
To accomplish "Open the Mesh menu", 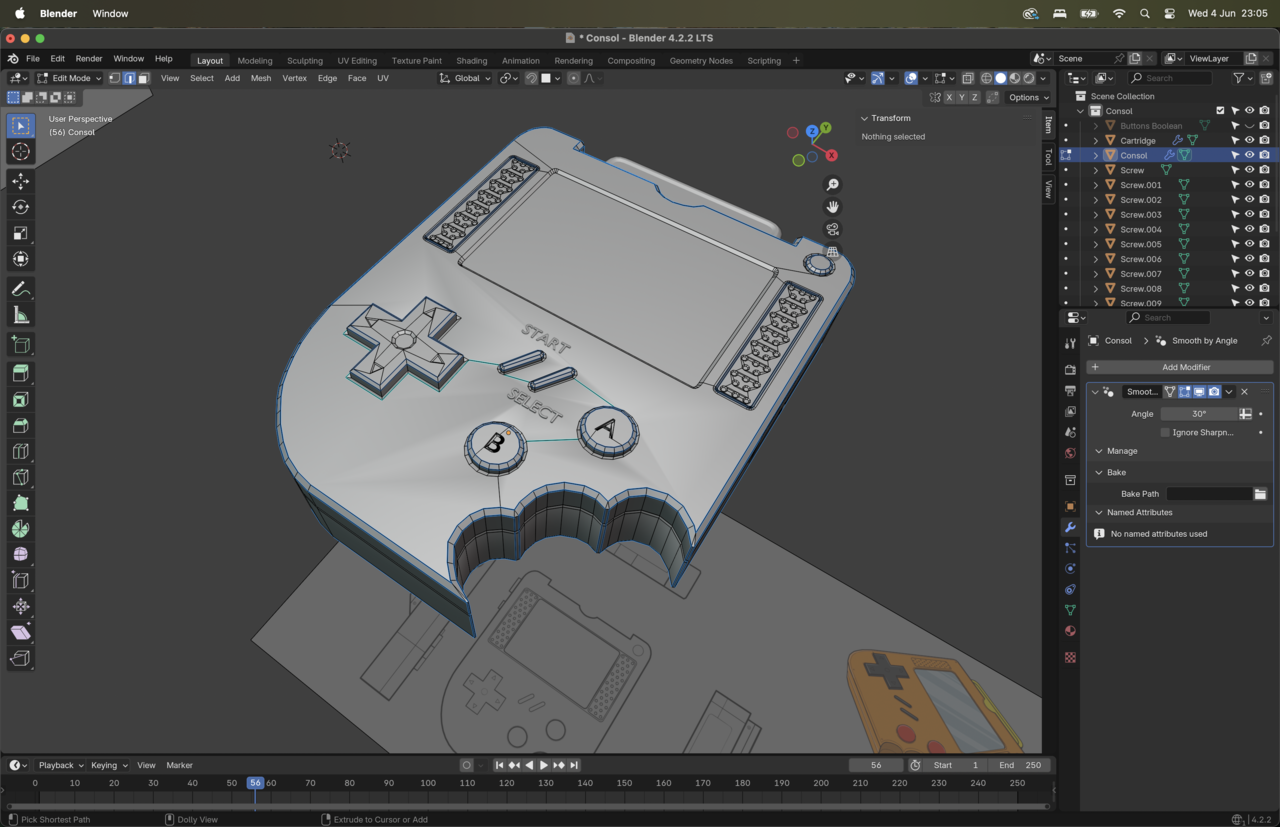I will click(261, 78).
